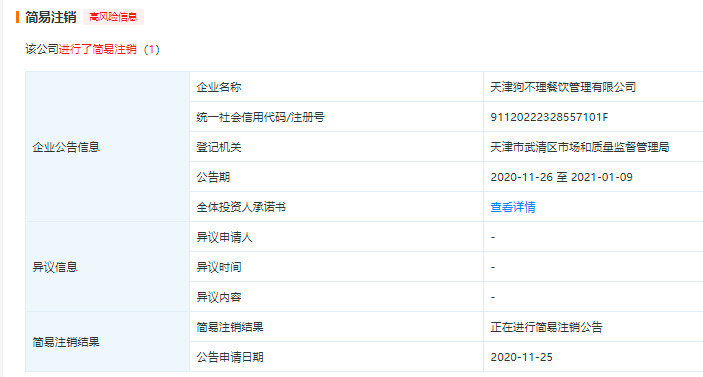Select notice period 2020-11-26 至 2021-01-09
The height and width of the screenshot is (377, 703).
561,177
